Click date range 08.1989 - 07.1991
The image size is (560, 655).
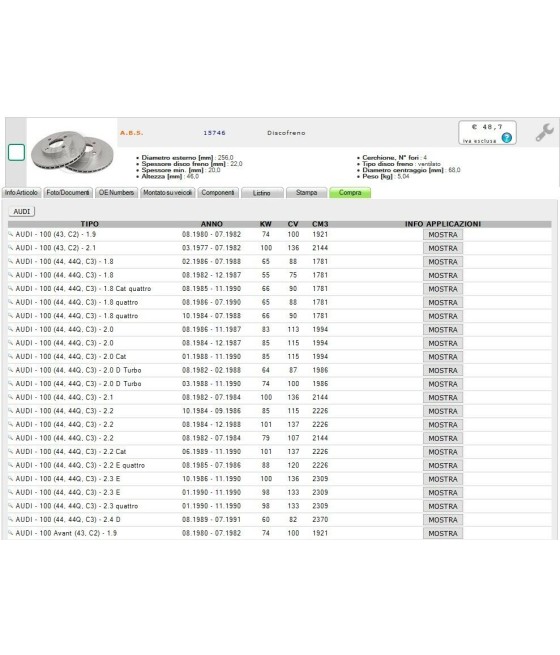point(211,519)
